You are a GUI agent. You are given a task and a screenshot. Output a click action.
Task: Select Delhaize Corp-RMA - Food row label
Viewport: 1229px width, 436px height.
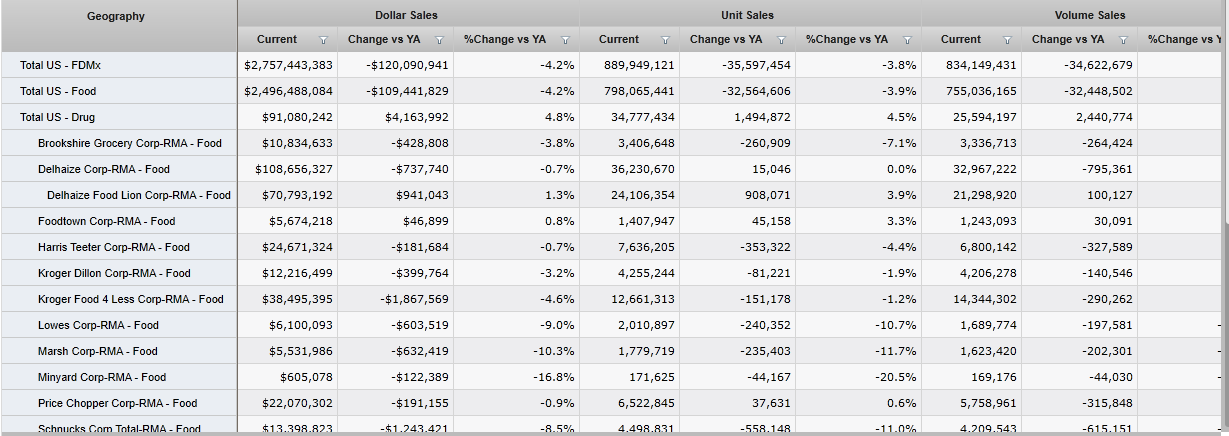(x=104, y=169)
